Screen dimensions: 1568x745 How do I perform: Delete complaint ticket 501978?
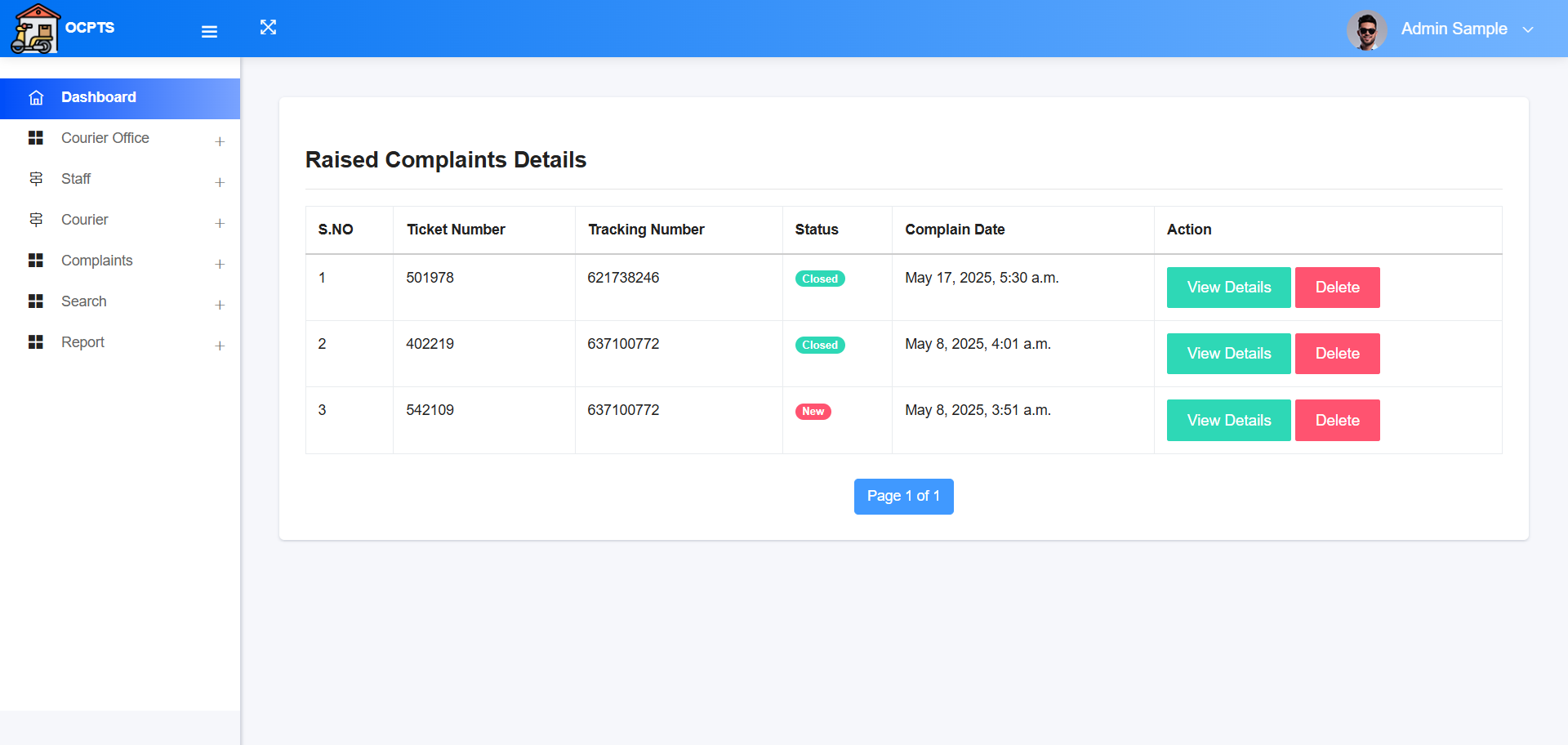point(1337,288)
